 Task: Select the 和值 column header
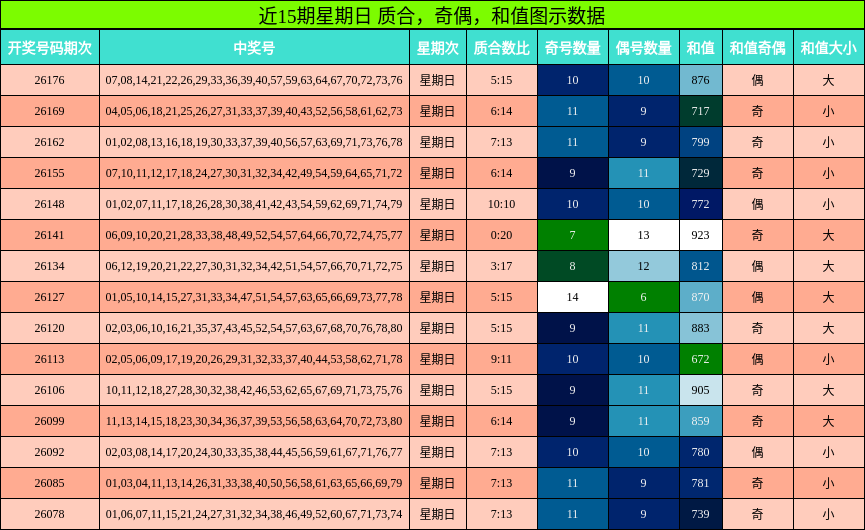[701, 48]
